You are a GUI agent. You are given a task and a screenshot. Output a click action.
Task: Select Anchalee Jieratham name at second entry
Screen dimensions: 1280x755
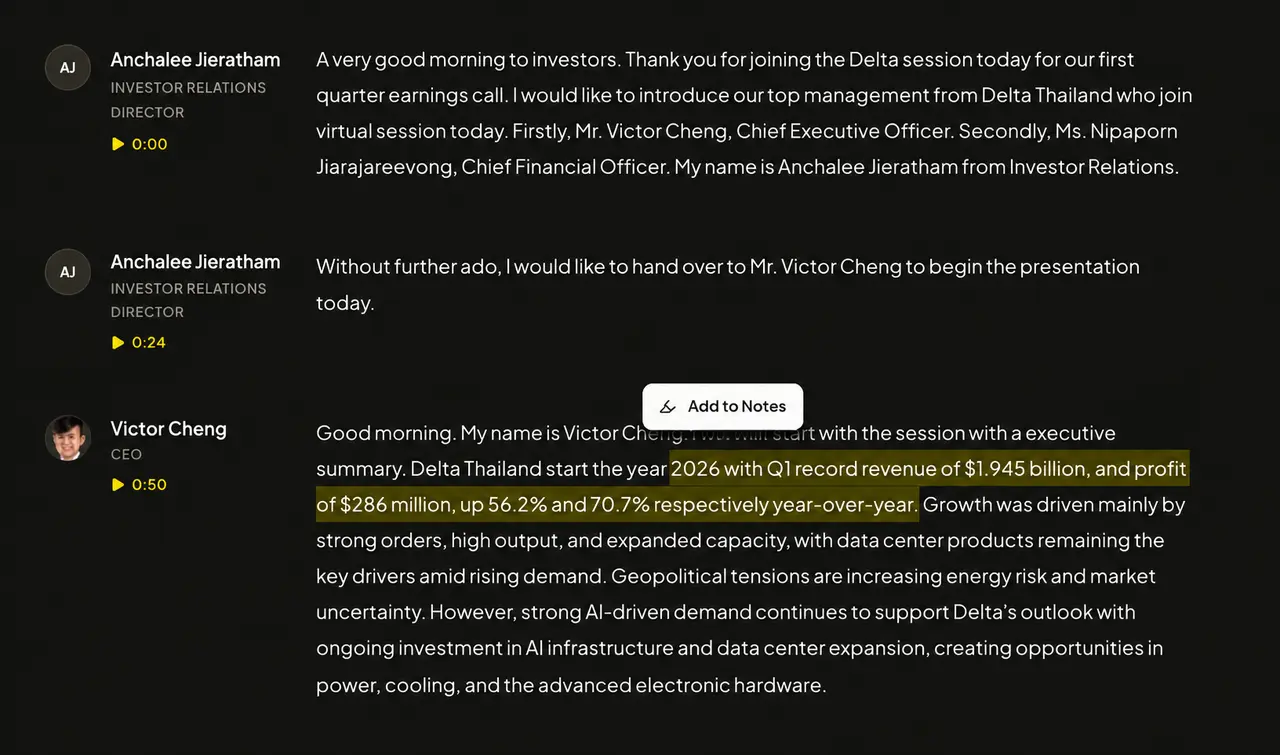195,262
